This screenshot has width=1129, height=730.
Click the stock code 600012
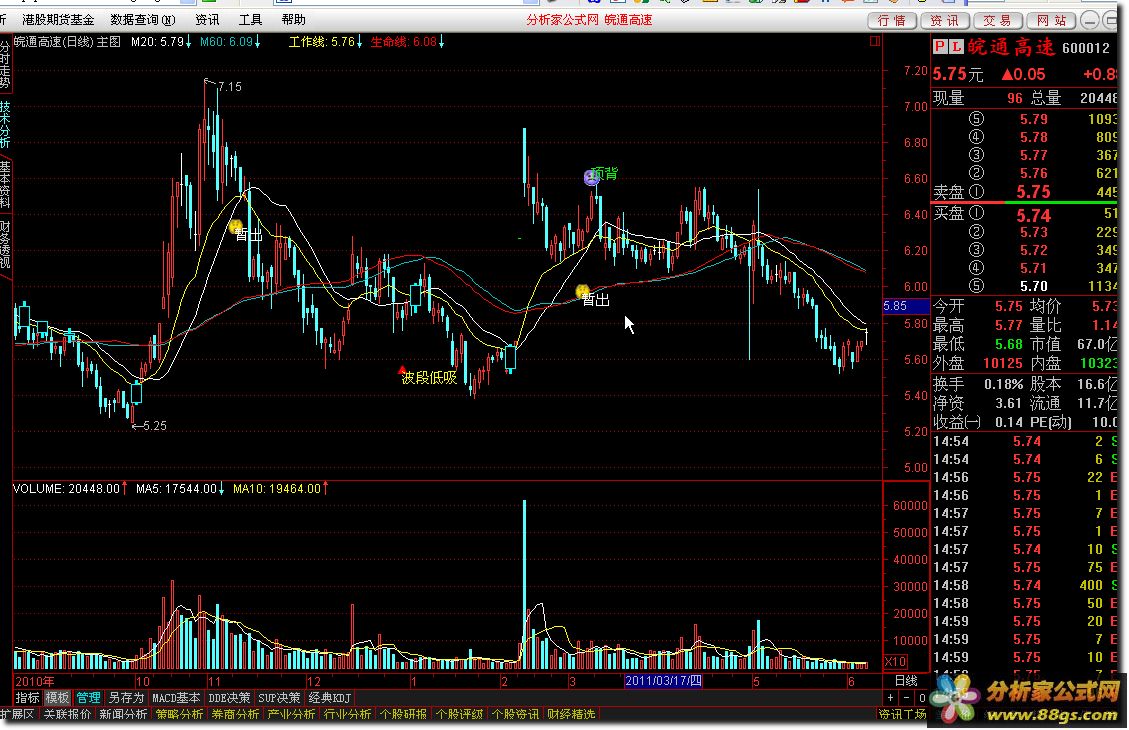pyautogui.click(x=1086, y=48)
